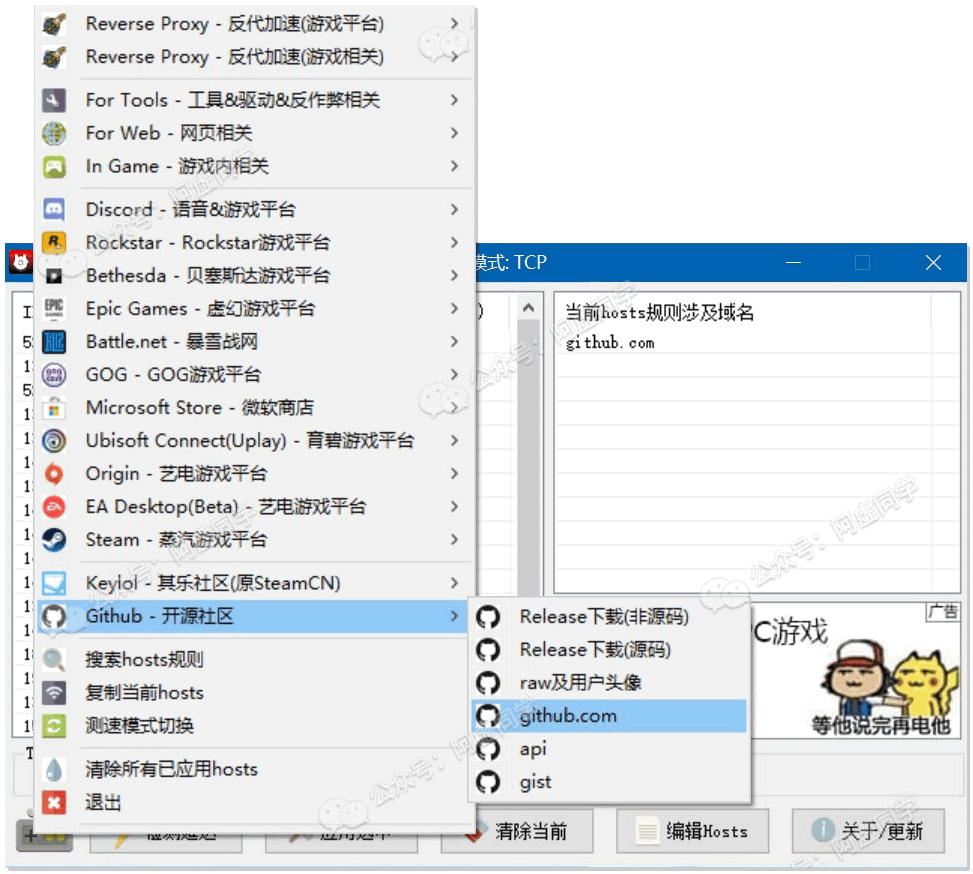Click the Microsoft Store bag icon
973x874 pixels.
tap(54, 408)
